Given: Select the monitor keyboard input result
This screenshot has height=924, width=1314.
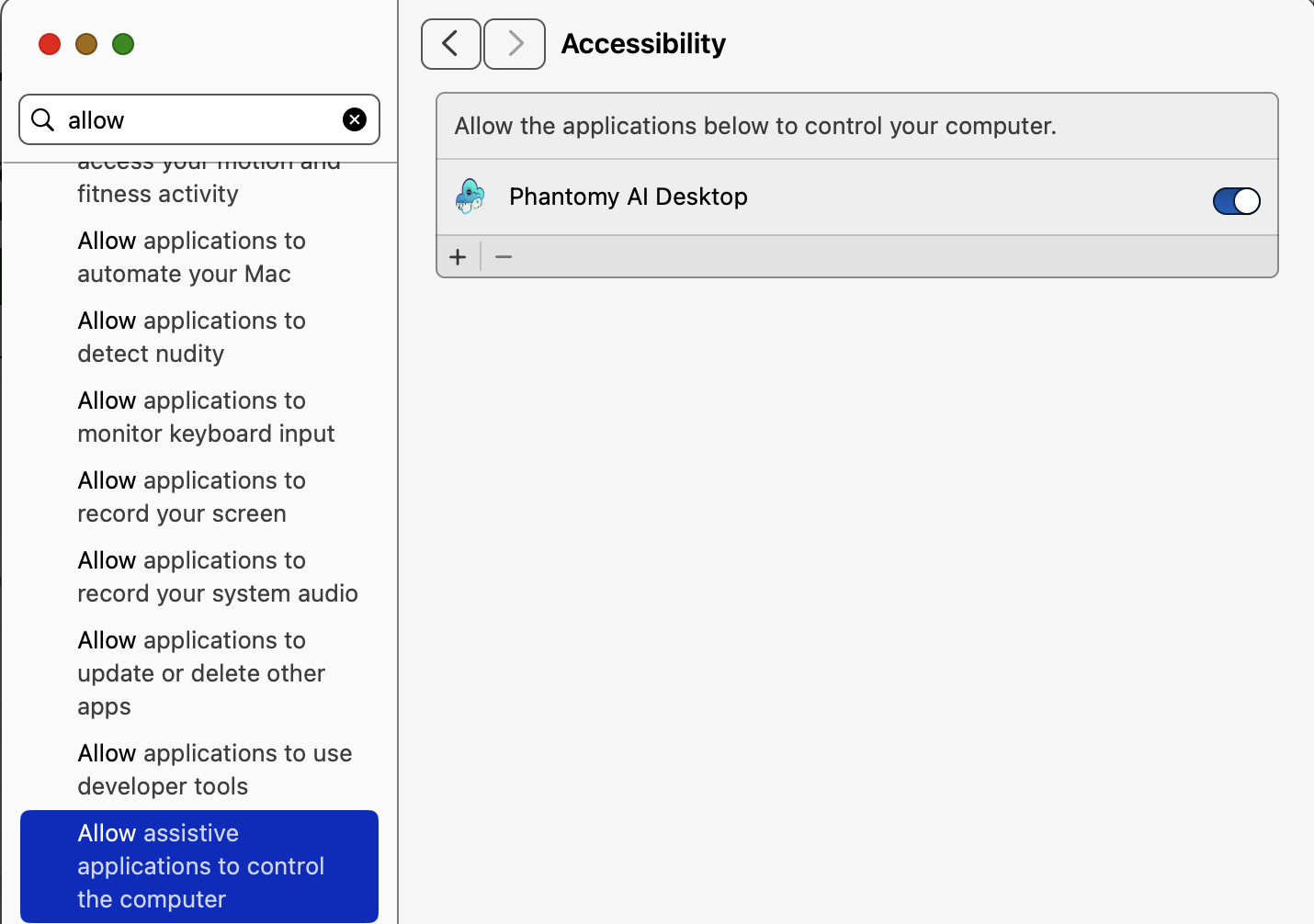Looking at the screenshot, I should tap(206, 417).
